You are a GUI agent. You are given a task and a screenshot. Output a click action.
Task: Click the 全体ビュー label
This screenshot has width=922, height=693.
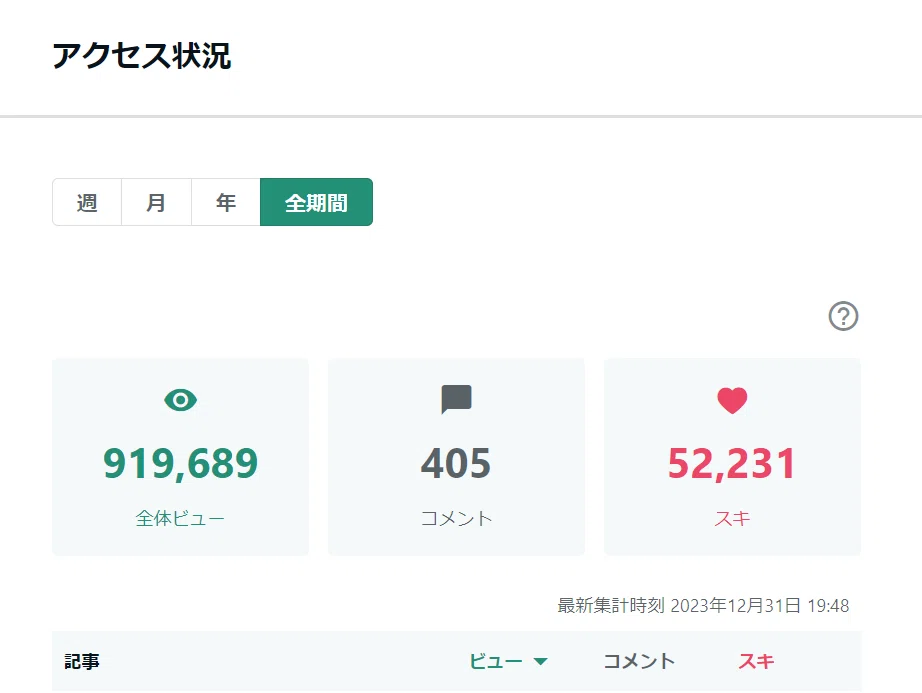coord(180,518)
